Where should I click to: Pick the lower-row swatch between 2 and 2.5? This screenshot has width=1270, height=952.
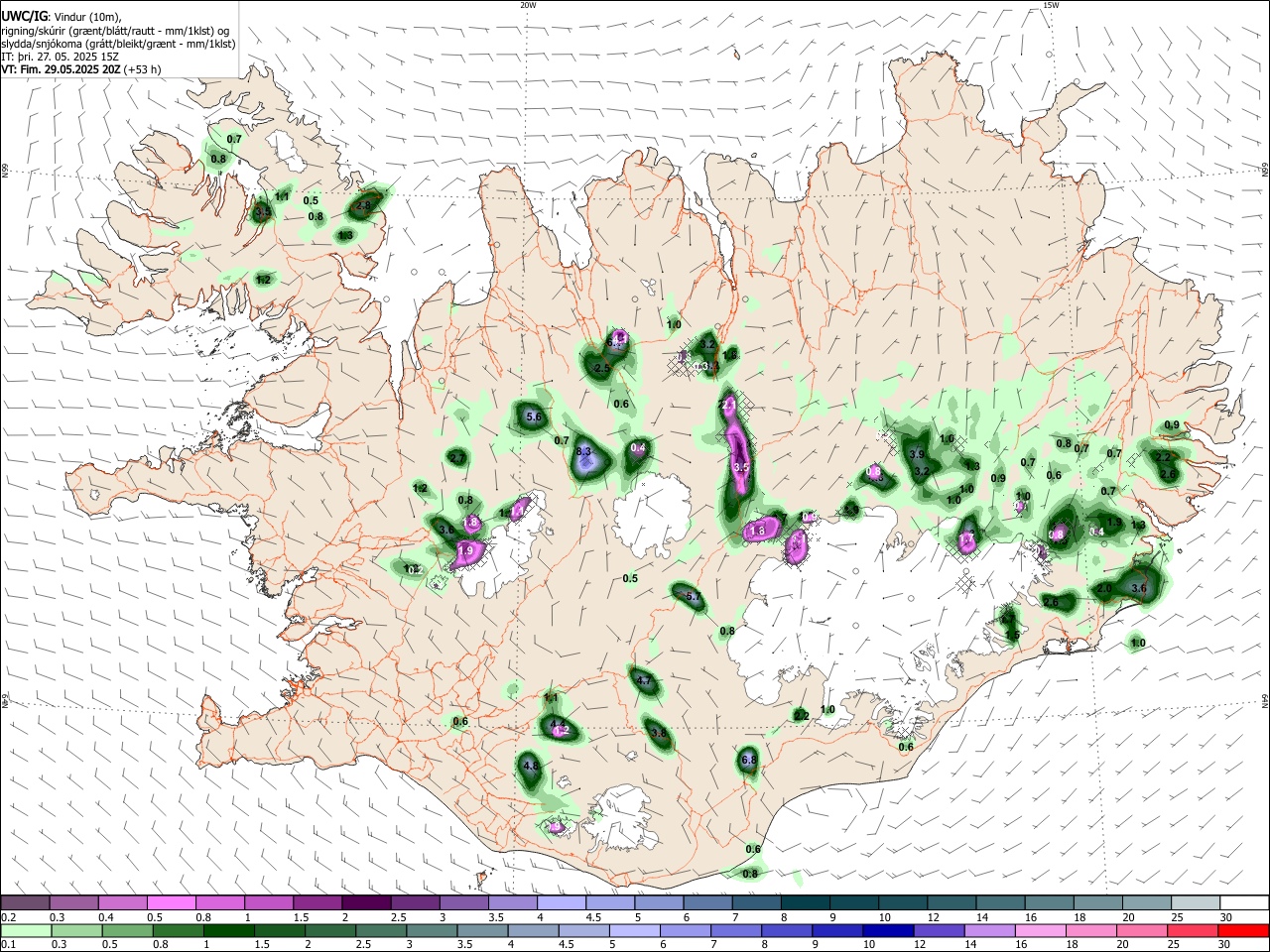click(330, 931)
